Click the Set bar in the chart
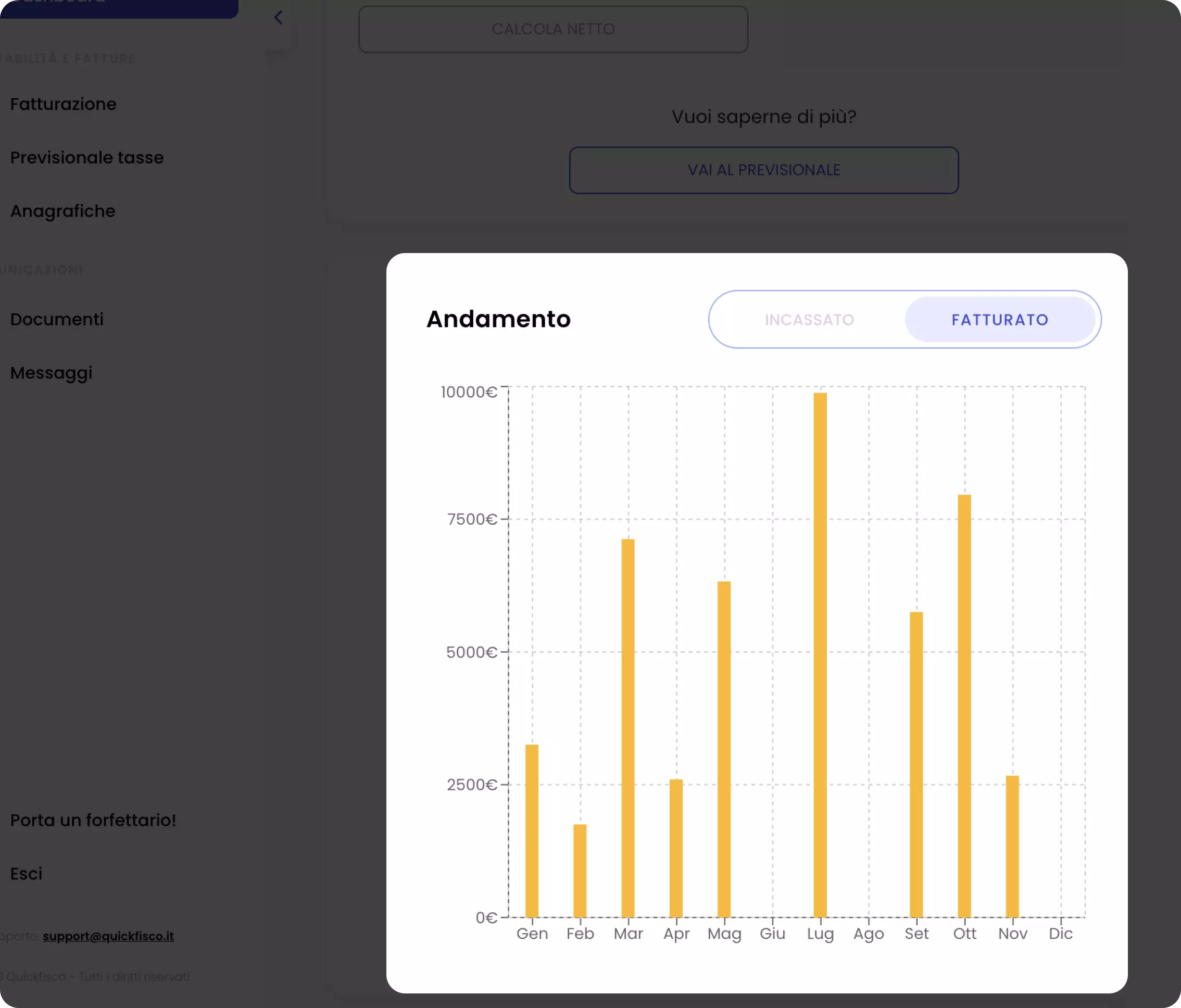This screenshot has height=1008, width=1181. click(x=916, y=765)
